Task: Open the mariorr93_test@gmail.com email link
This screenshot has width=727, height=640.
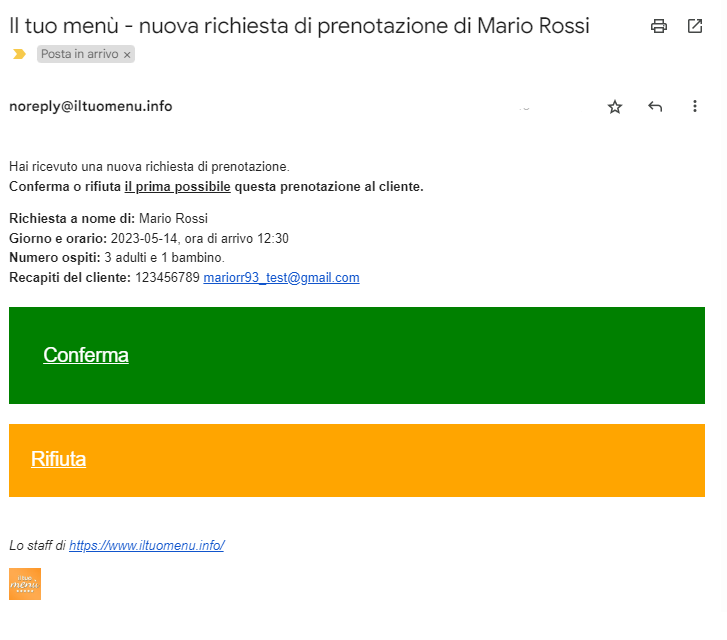Action: 281,278
